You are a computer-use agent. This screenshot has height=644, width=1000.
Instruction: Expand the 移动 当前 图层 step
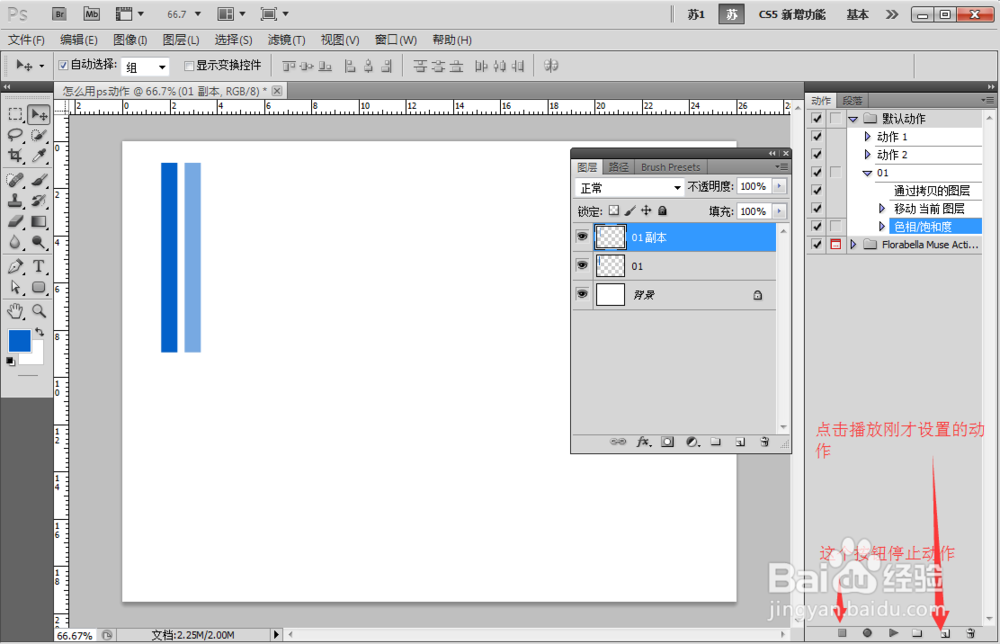[x=882, y=209]
